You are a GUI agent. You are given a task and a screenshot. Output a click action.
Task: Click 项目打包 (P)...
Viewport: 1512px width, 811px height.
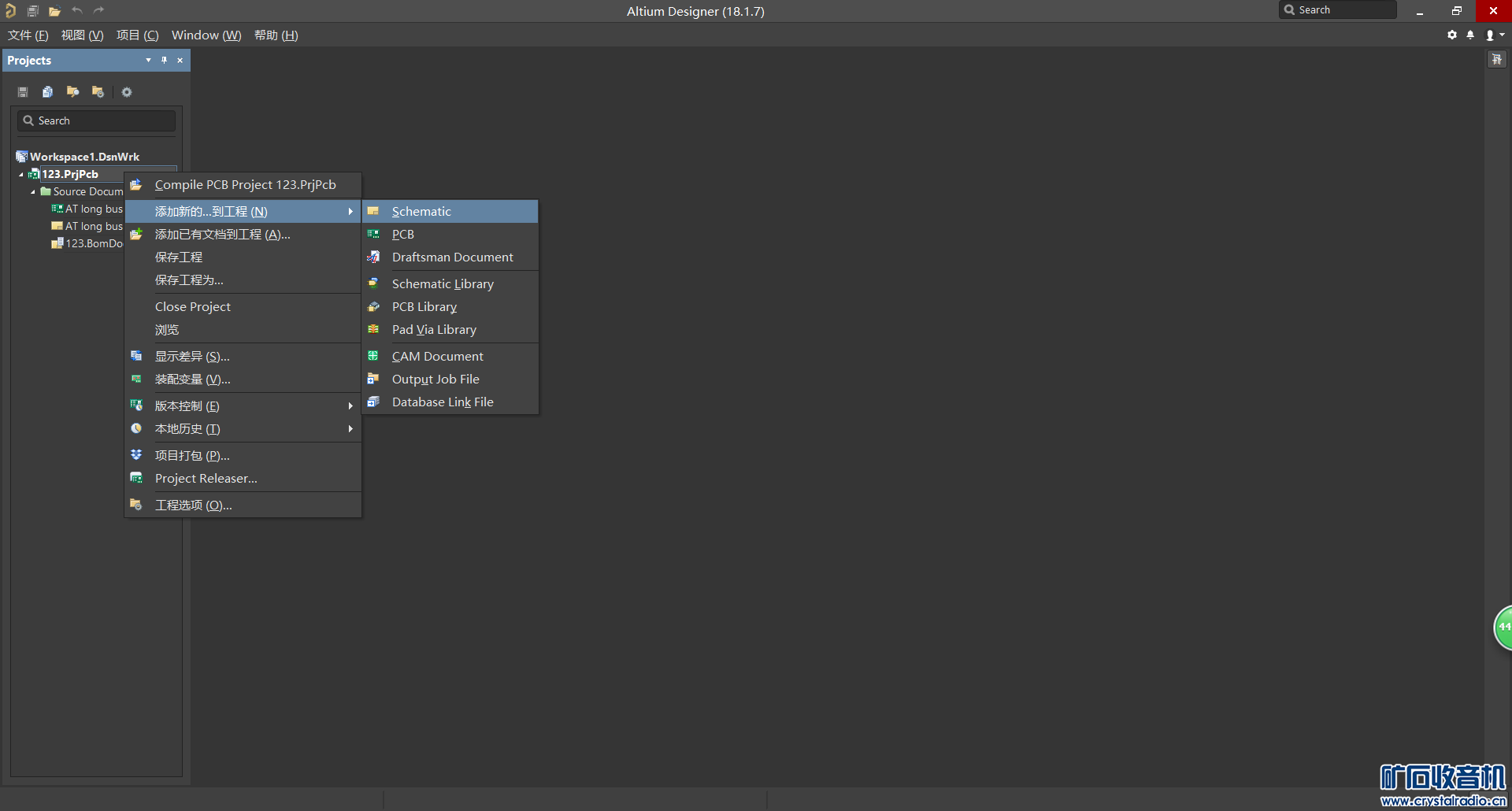tap(243, 455)
